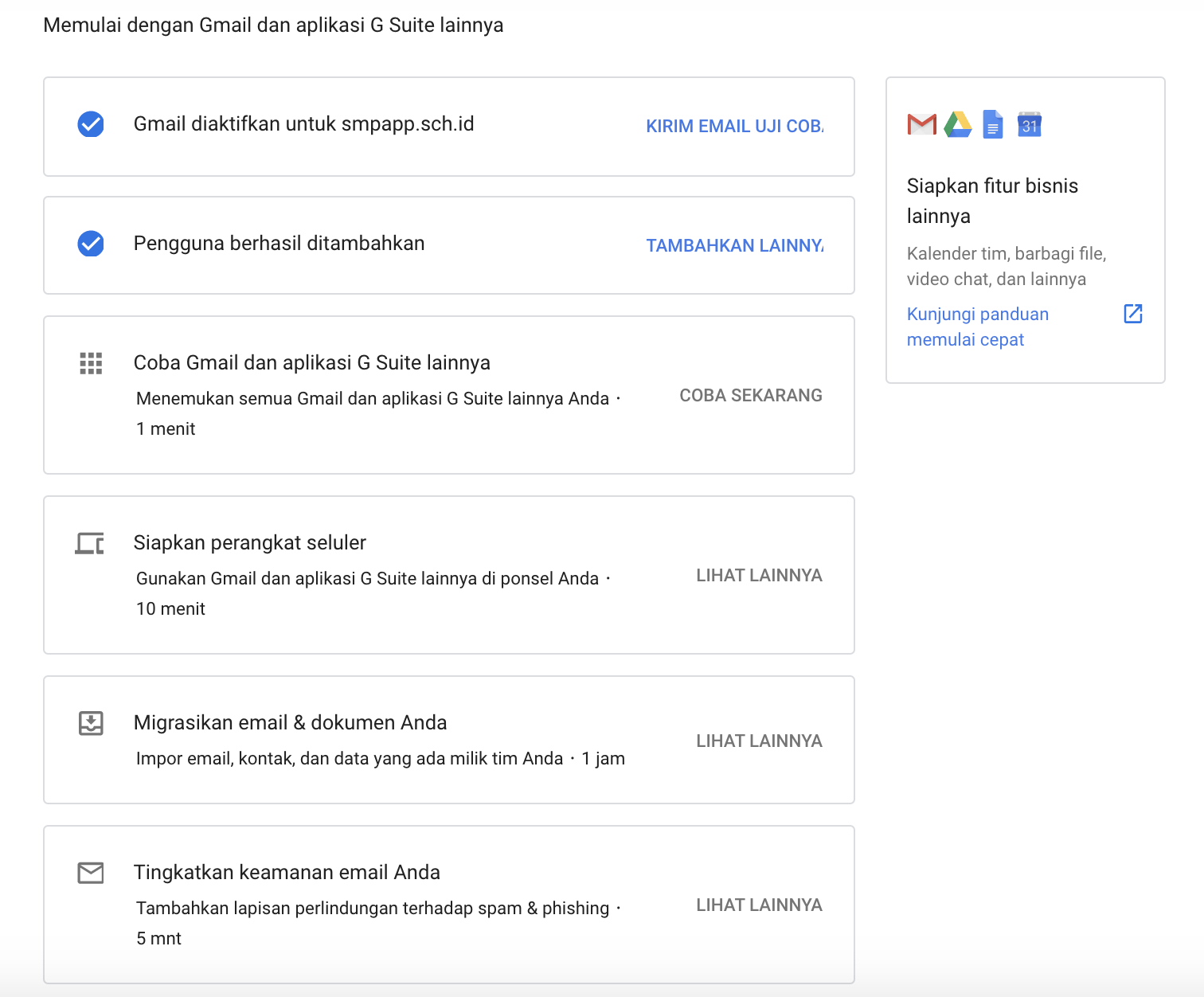Viewport: 1204px width, 997px height.
Task: Click the Google Docs icon
Action: [x=992, y=124]
